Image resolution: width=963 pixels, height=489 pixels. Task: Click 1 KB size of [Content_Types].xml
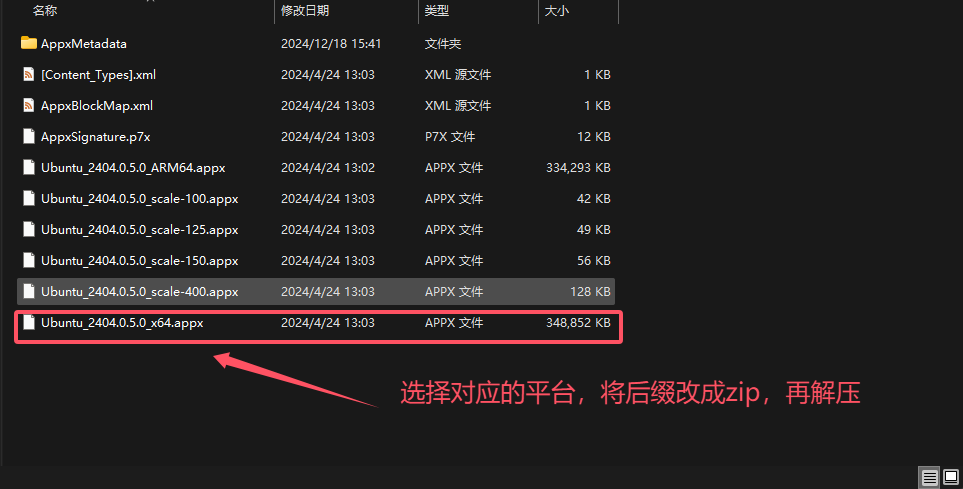pyautogui.click(x=598, y=74)
